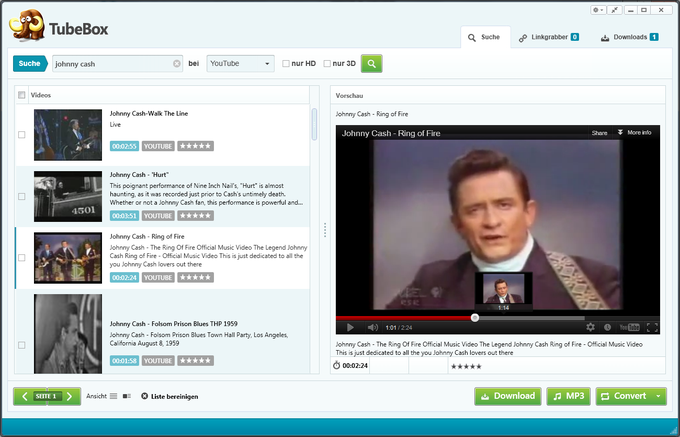Click the MP3 button
Image resolution: width=680 pixels, height=437 pixels.
[x=569, y=396]
